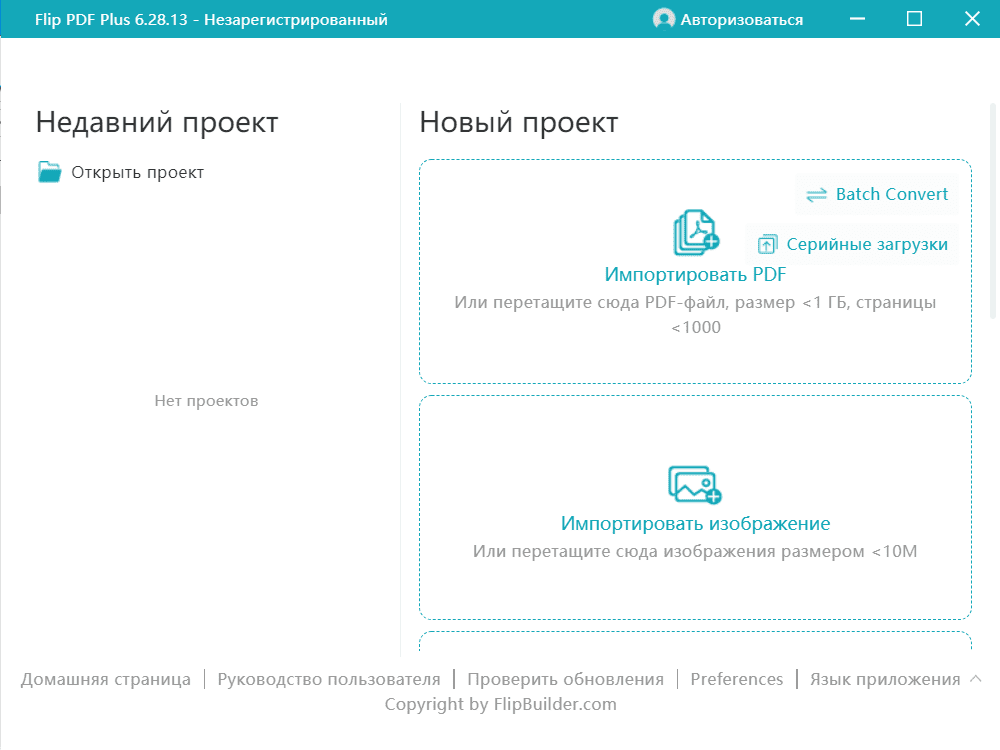Open Серийные загрузки
Screen dimensions: 1000x750
coord(867,244)
